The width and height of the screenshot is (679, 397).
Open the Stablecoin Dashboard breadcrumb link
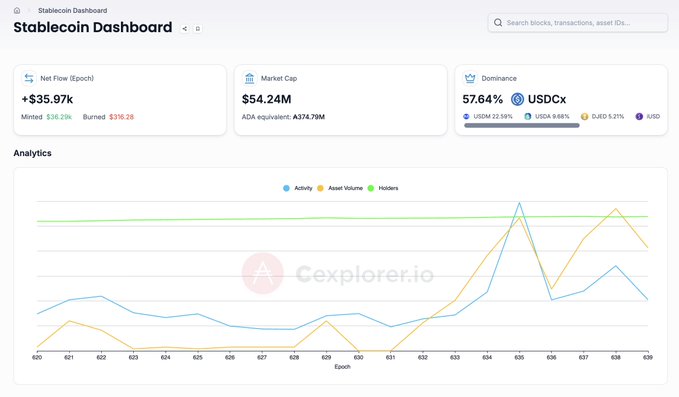(x=72, y=10)
